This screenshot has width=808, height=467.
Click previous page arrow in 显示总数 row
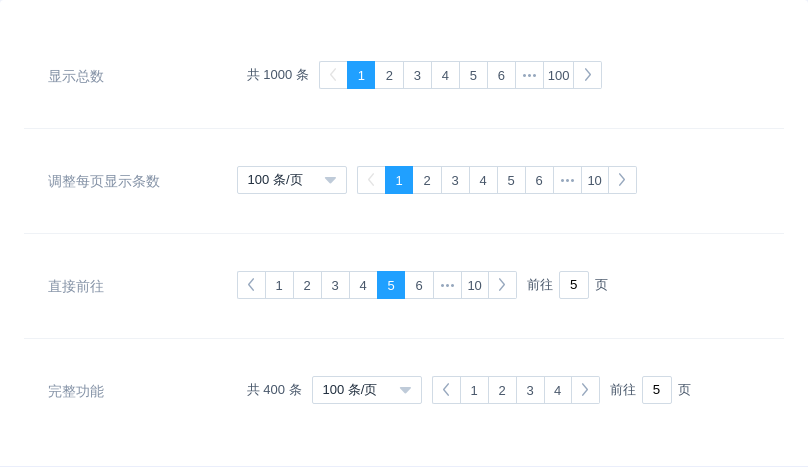coord(333,75)
